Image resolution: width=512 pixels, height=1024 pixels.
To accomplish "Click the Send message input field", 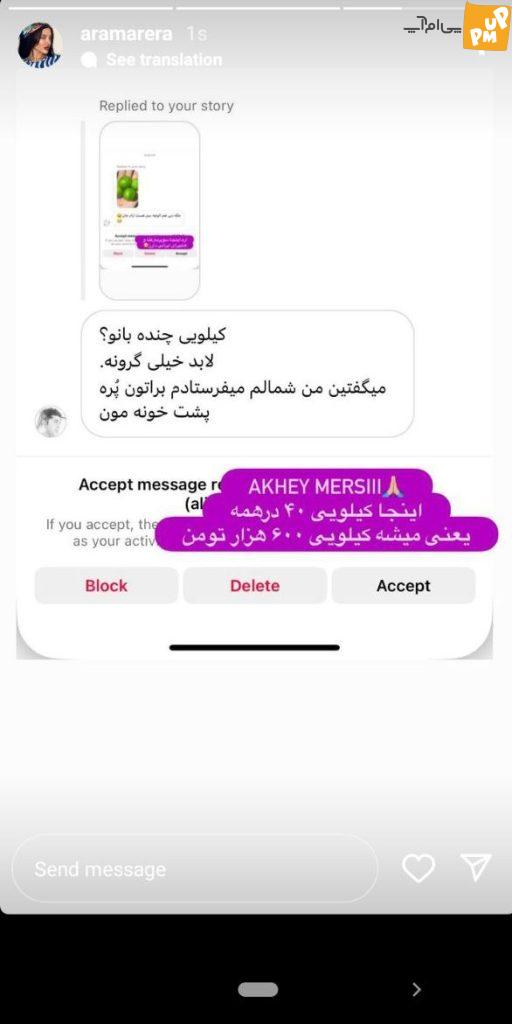I will [195, 869].
